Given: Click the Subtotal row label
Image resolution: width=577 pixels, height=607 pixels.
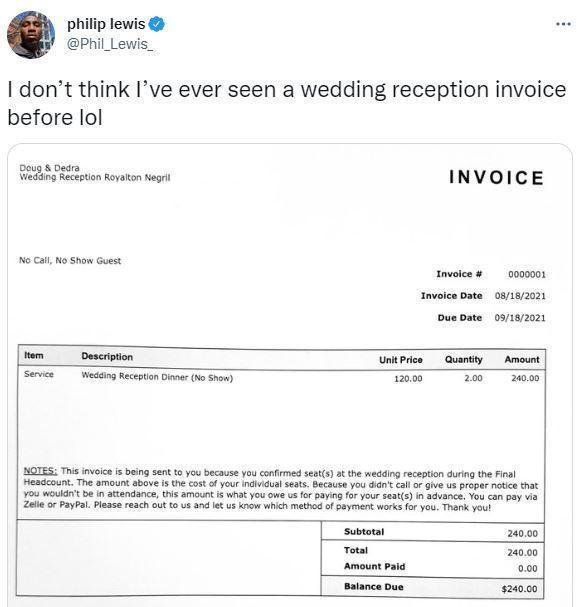Looking at the screenshot, I should pos(364,532).
